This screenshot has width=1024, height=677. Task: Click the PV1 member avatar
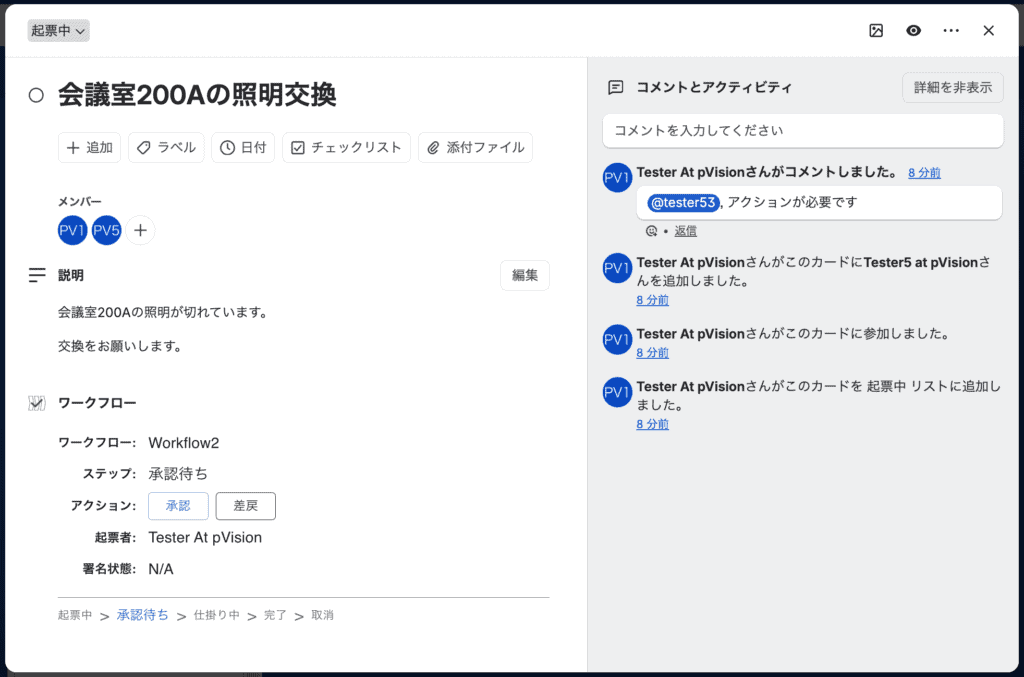point(72,230)
